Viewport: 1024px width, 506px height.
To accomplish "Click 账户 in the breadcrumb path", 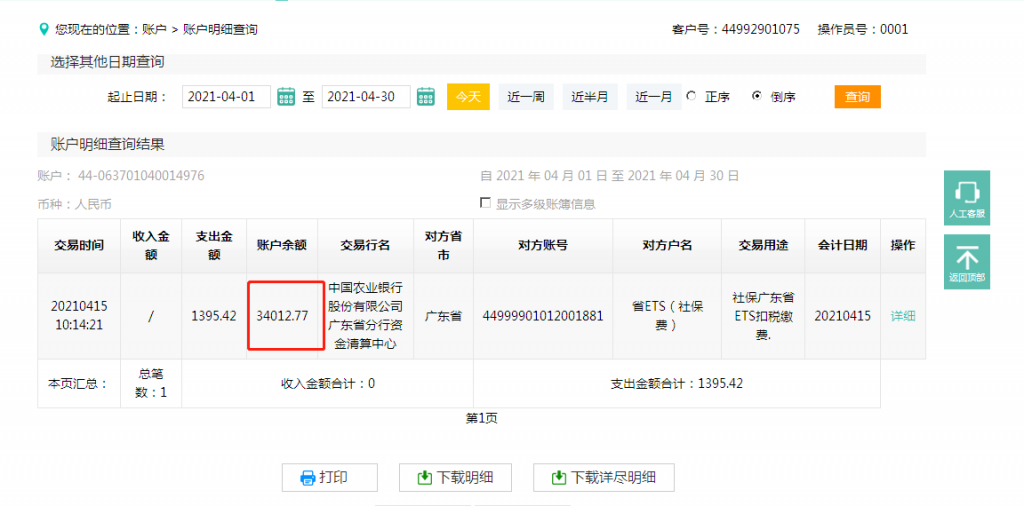I will click(x=153, y=29).
